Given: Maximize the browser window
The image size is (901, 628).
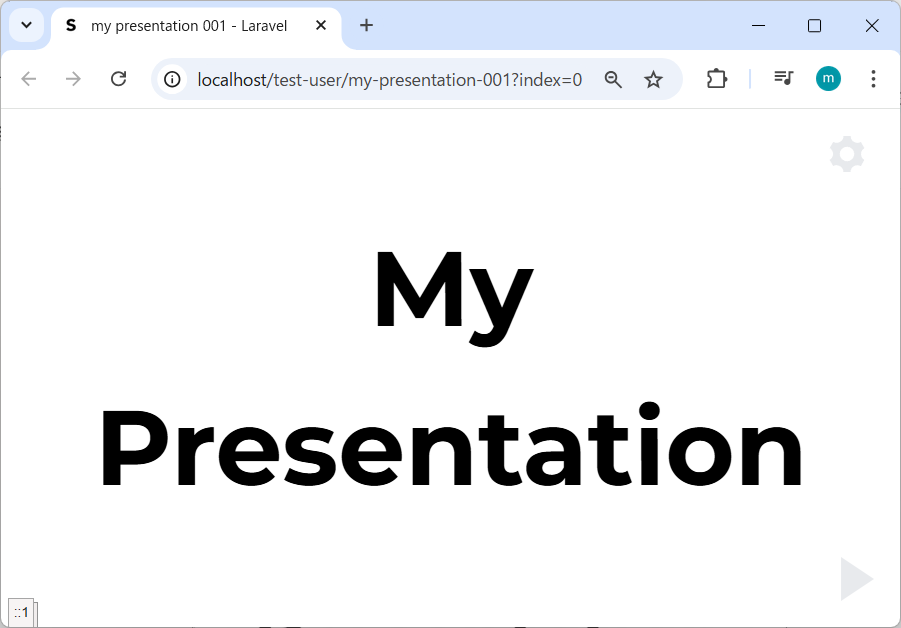Looking at the screenshot, I should [x=814, y=26].
